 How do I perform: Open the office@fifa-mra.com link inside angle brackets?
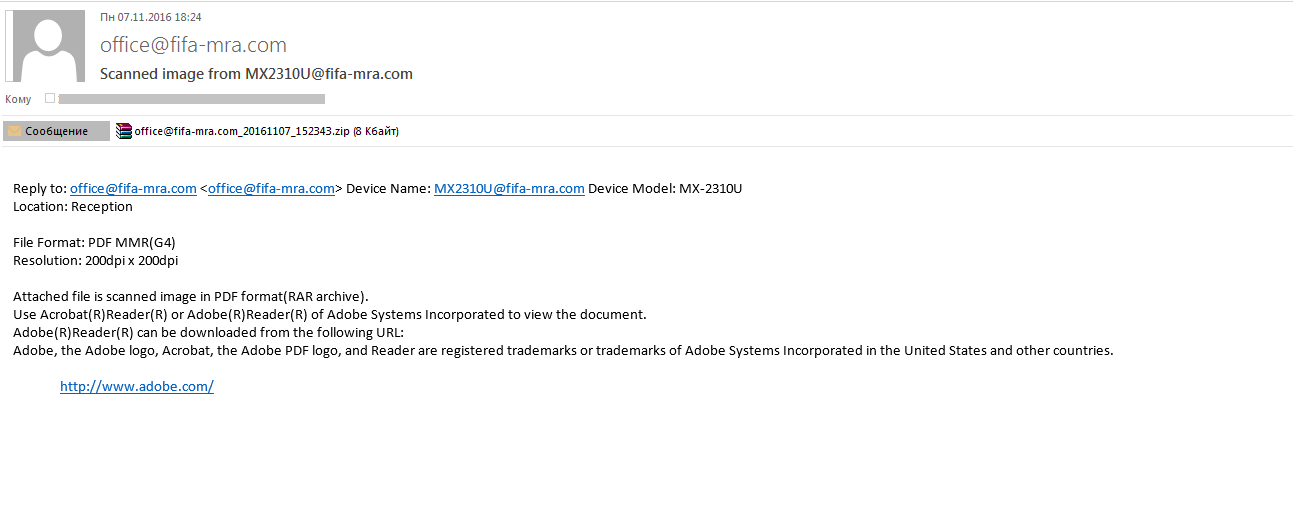[x=271, y=188]
